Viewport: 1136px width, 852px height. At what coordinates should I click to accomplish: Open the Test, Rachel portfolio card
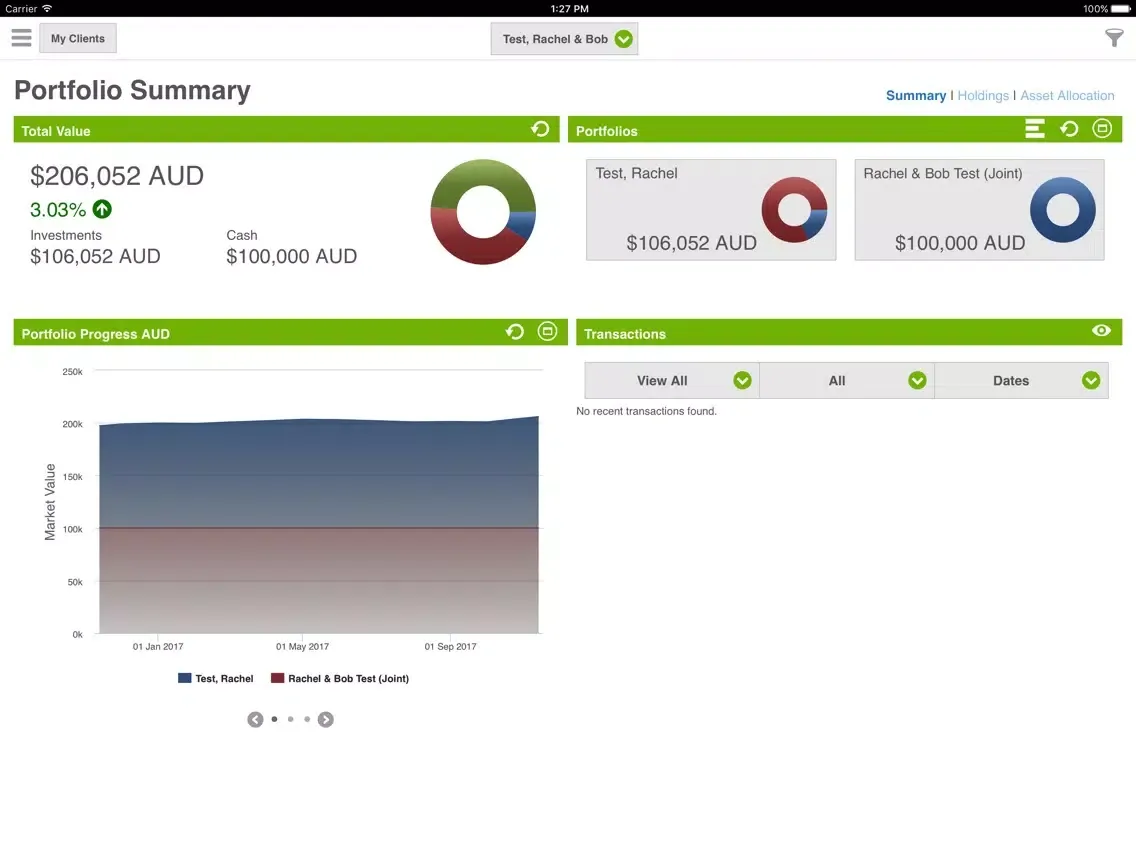[x=711, y=210]
